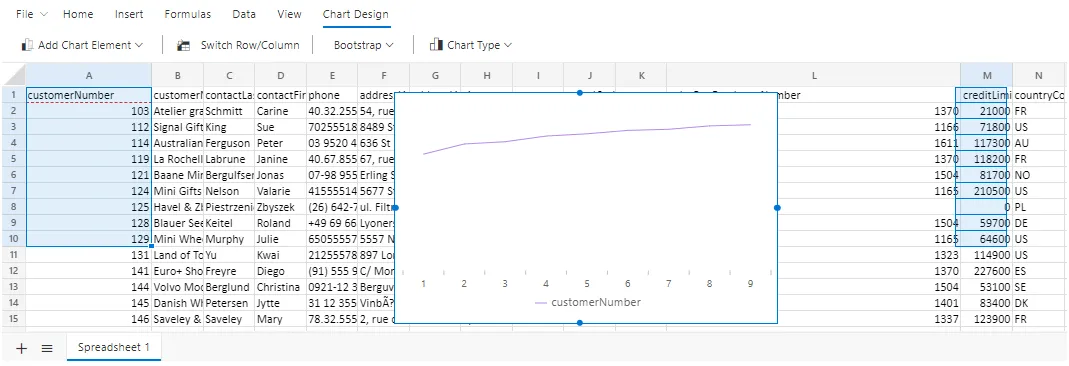The height and width of the screenshot is (366, 1069).
Task: Switch to the Home tab
Action: (78, 14)
